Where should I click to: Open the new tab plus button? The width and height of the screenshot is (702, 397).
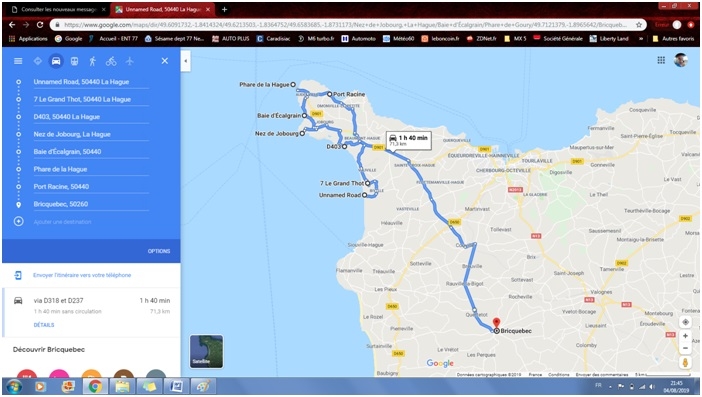224,9
